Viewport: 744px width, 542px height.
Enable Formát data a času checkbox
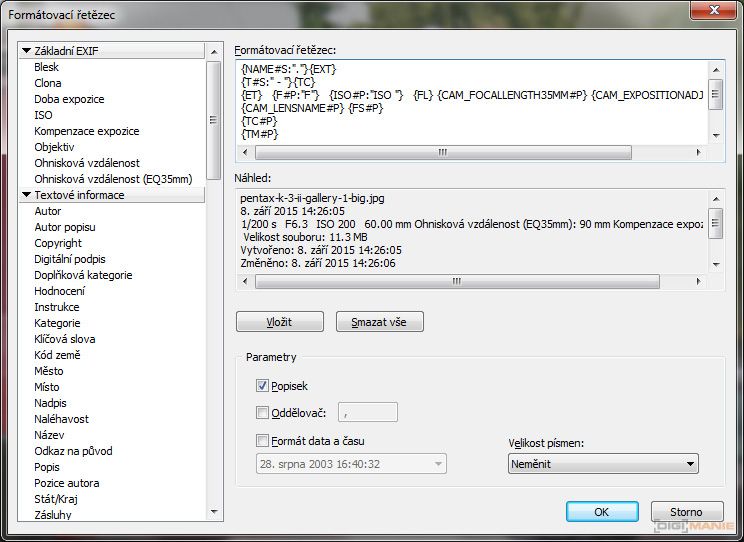click(263, 441)
